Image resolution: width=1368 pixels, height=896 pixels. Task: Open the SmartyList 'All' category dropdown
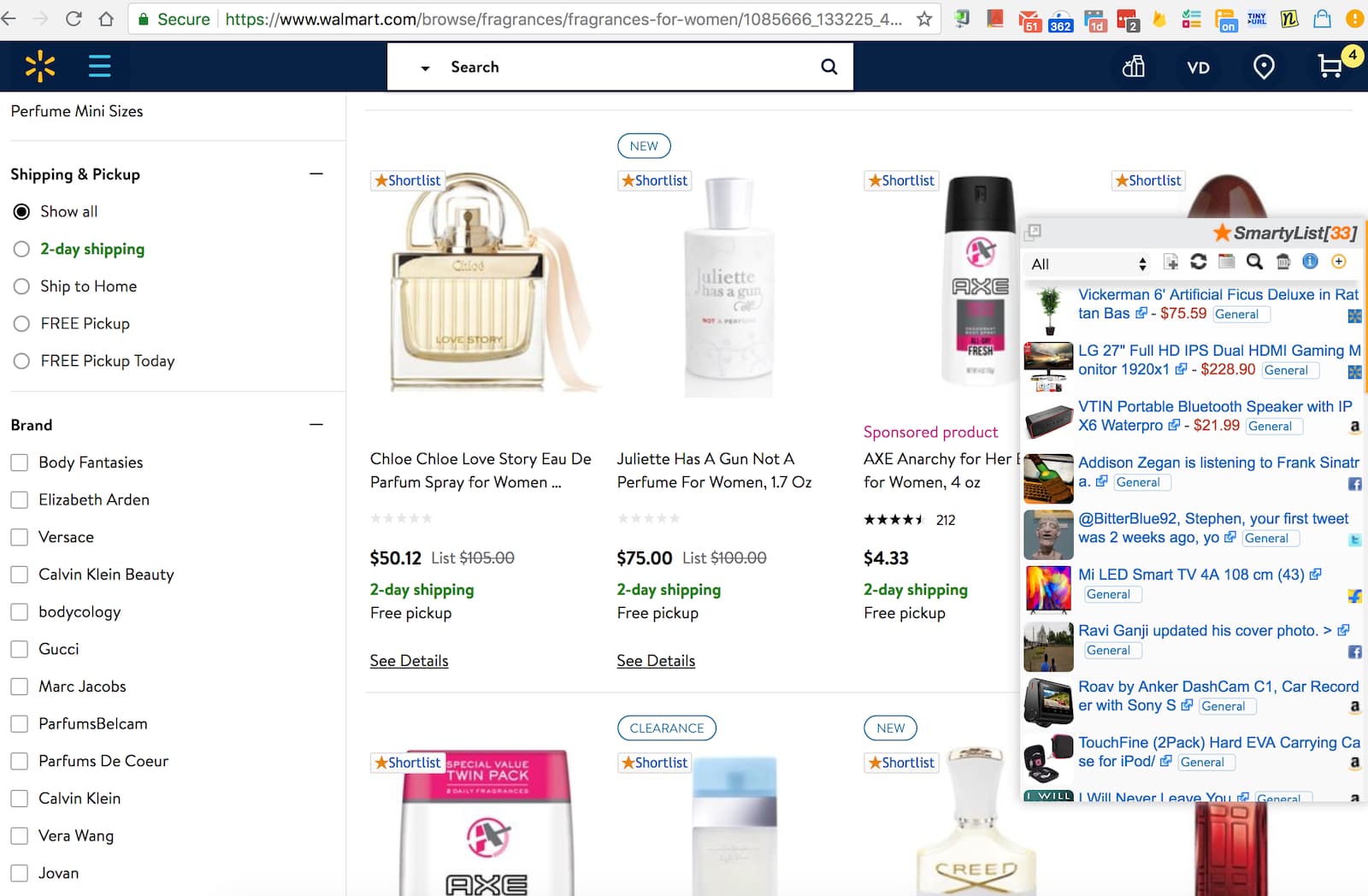1088,264
